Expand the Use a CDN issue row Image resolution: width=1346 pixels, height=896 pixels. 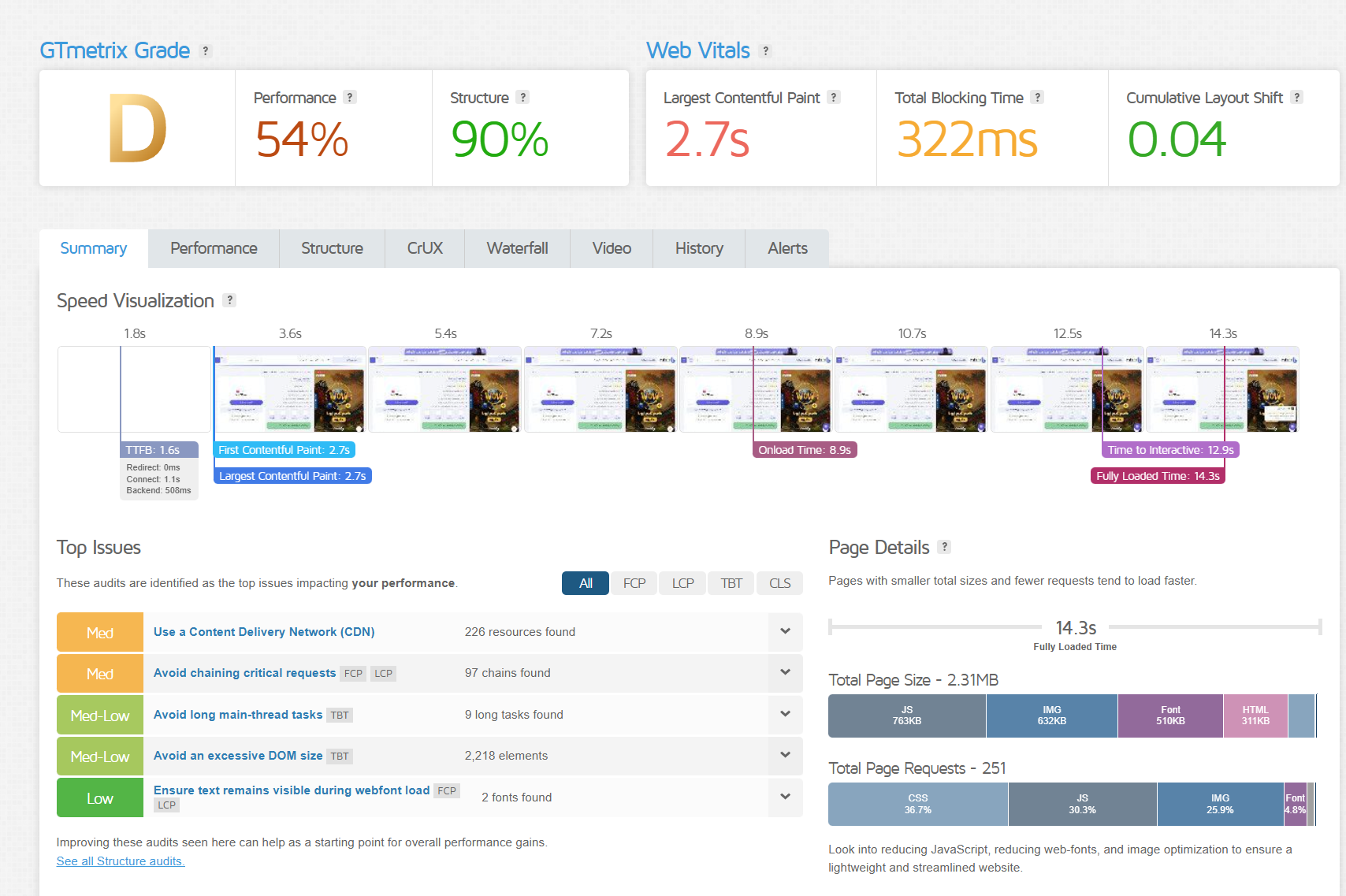pyautogui.click(x=785, y=631)
